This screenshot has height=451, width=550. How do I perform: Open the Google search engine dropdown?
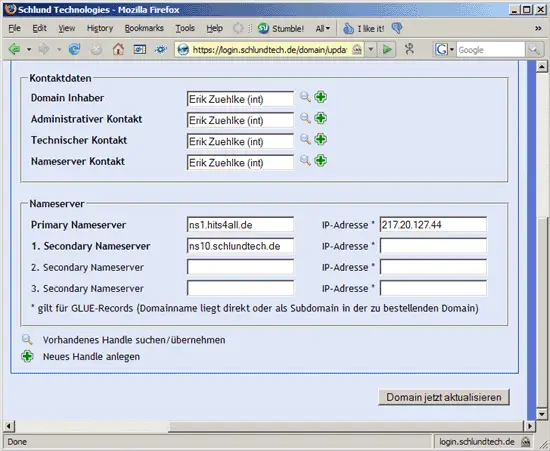pos(444,50)
